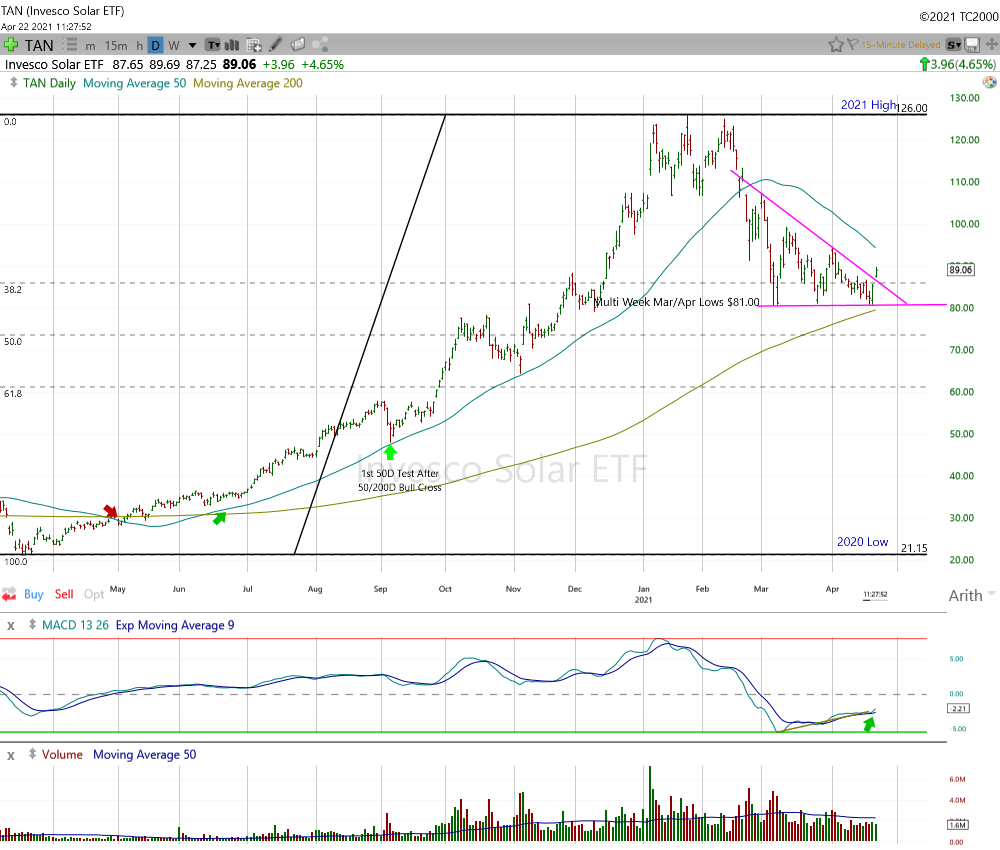
Task: Click the '2021 High' annotation label
Action: point(869,105)
